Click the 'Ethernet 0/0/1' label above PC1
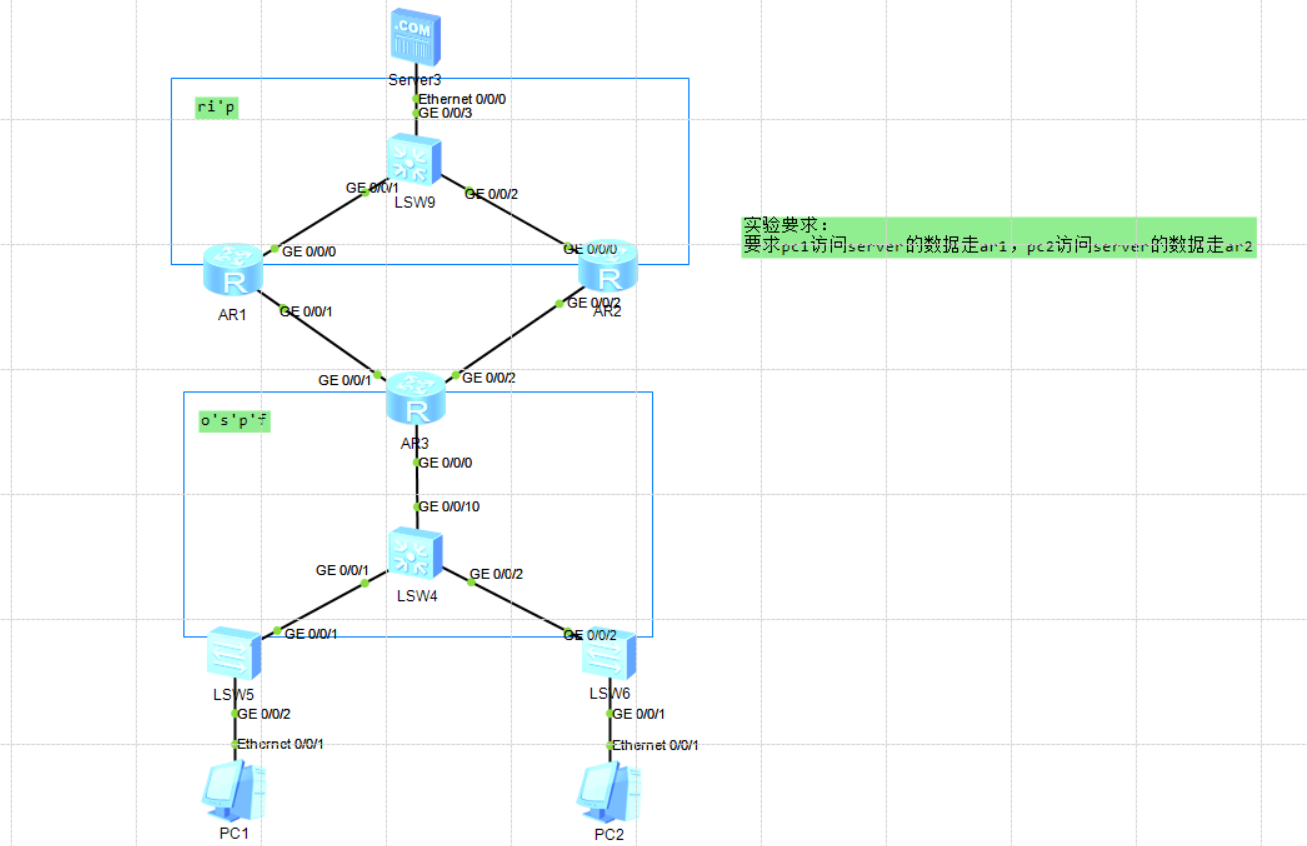This screenshot has height=846, width=1307. (x=280, y=744)
